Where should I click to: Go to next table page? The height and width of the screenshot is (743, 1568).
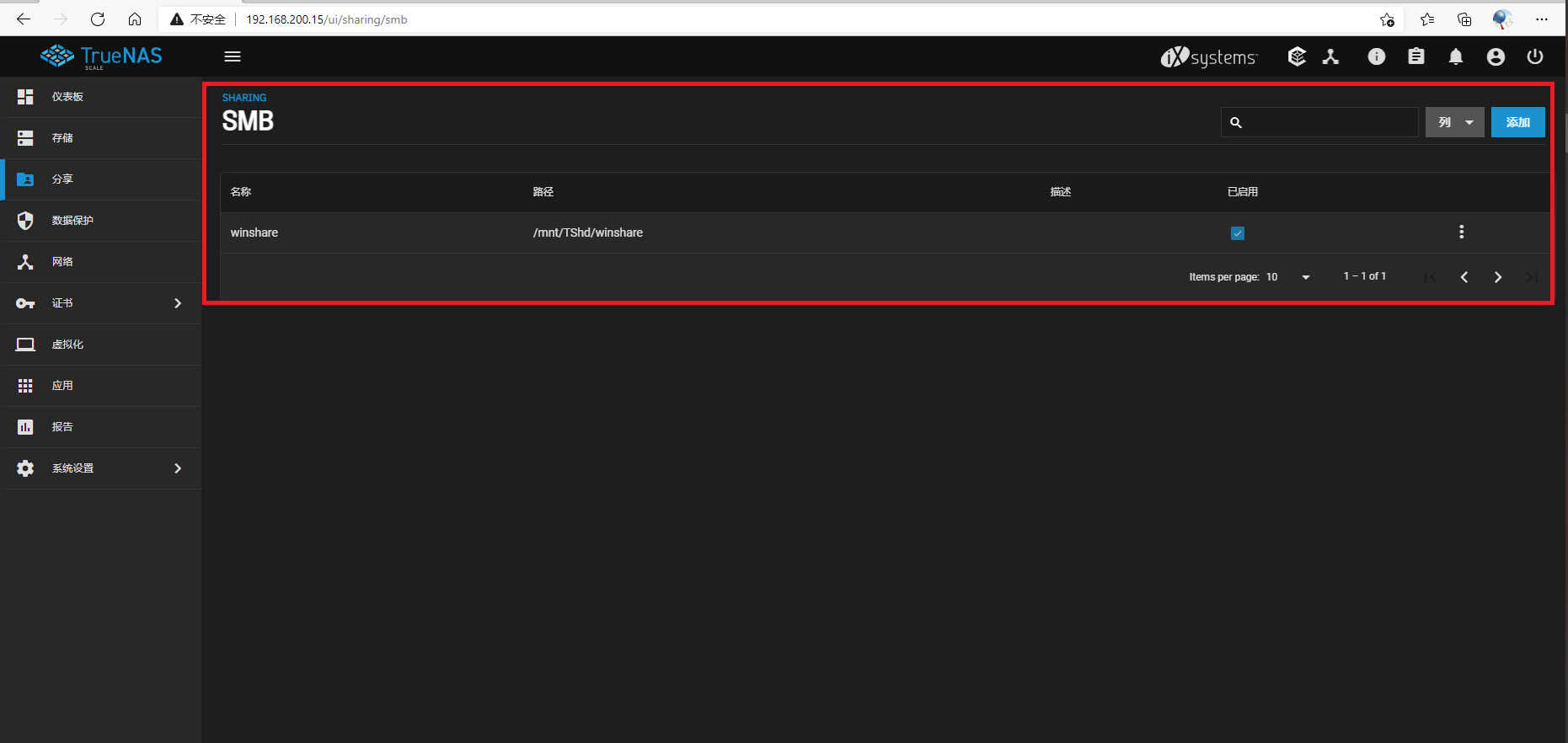(x=1497, y=277)
